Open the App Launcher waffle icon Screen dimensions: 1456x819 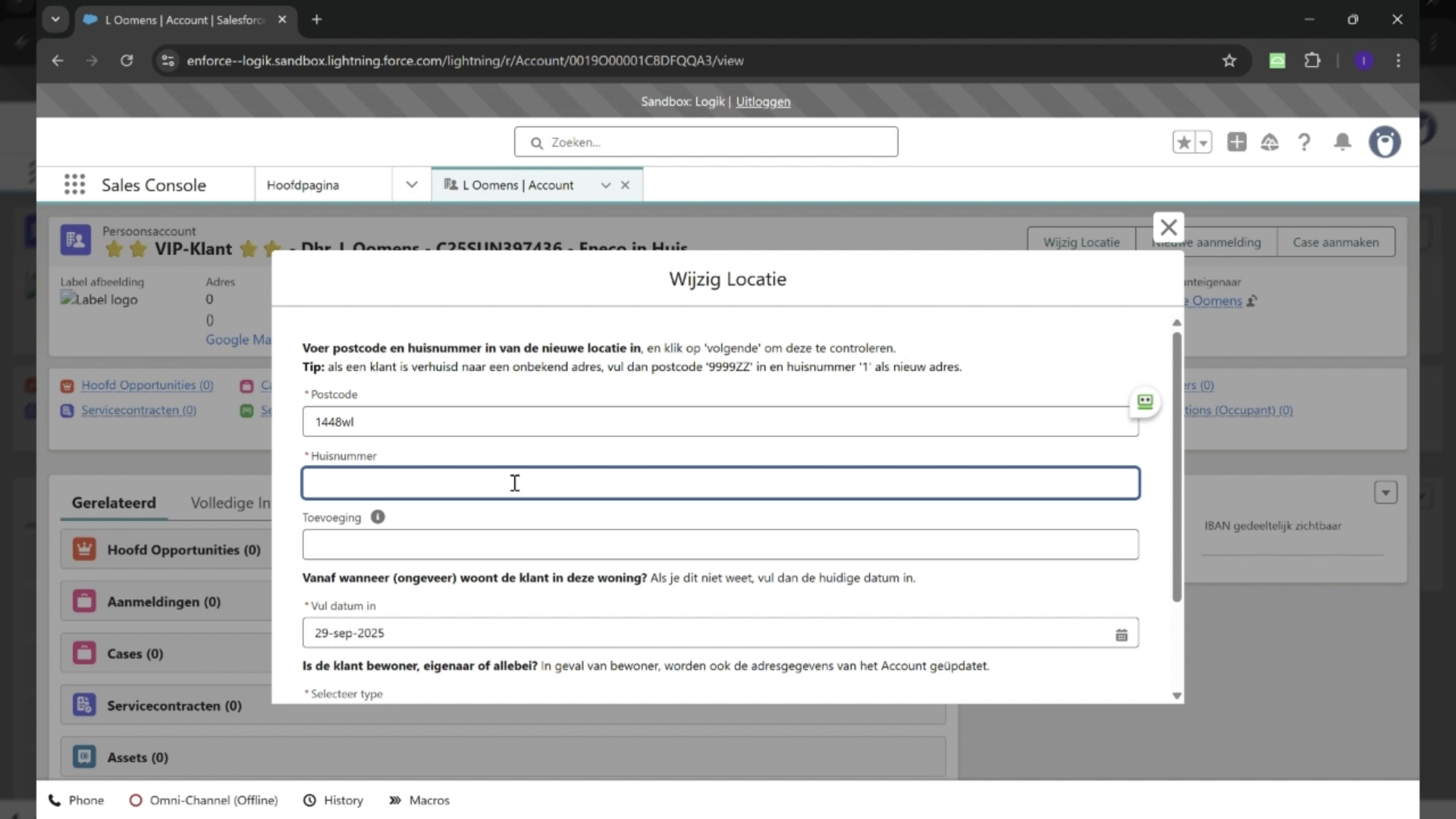tap(74, 184)
